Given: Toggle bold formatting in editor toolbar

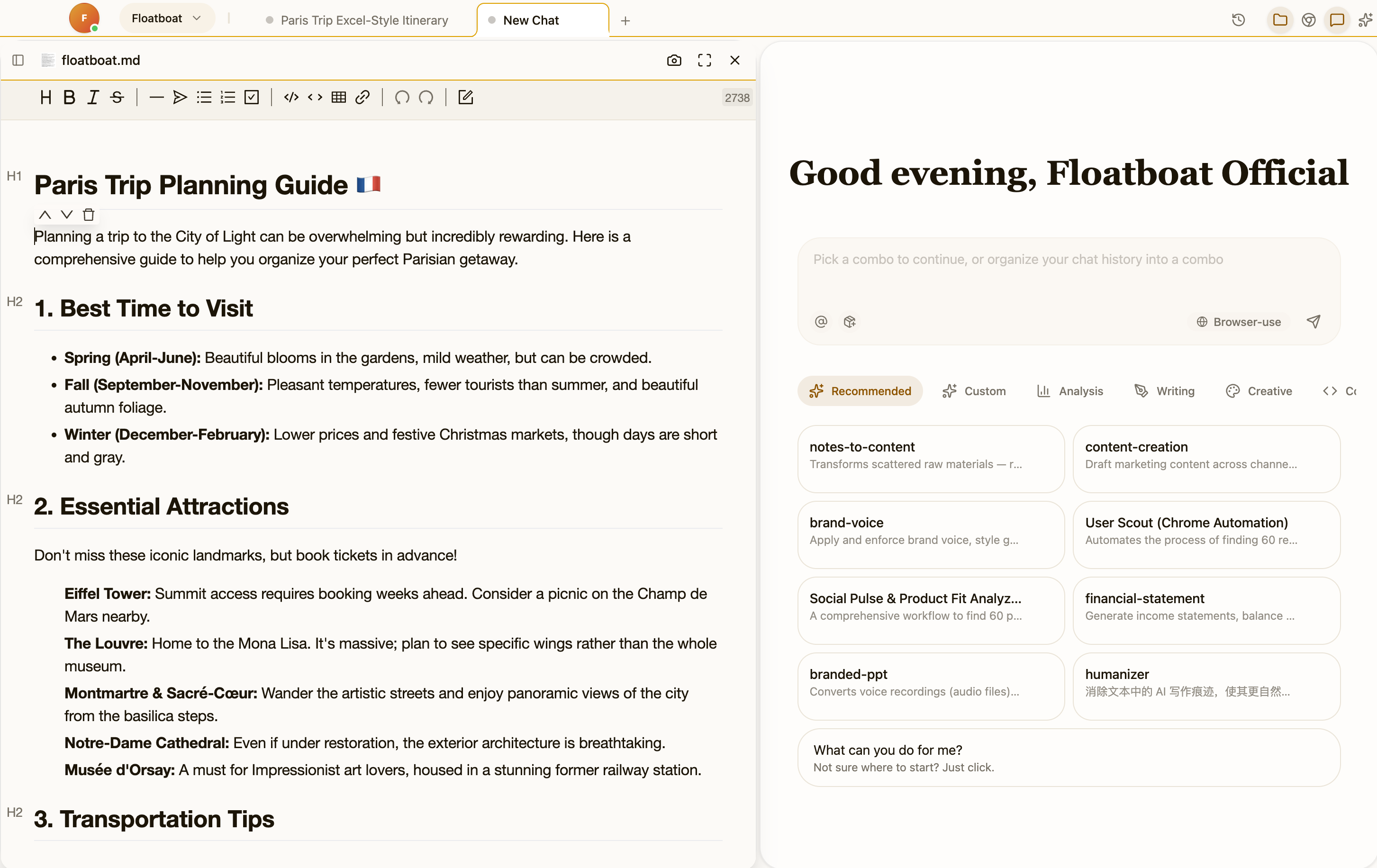Looking at the screenshot, I should [x=69, y=97].
